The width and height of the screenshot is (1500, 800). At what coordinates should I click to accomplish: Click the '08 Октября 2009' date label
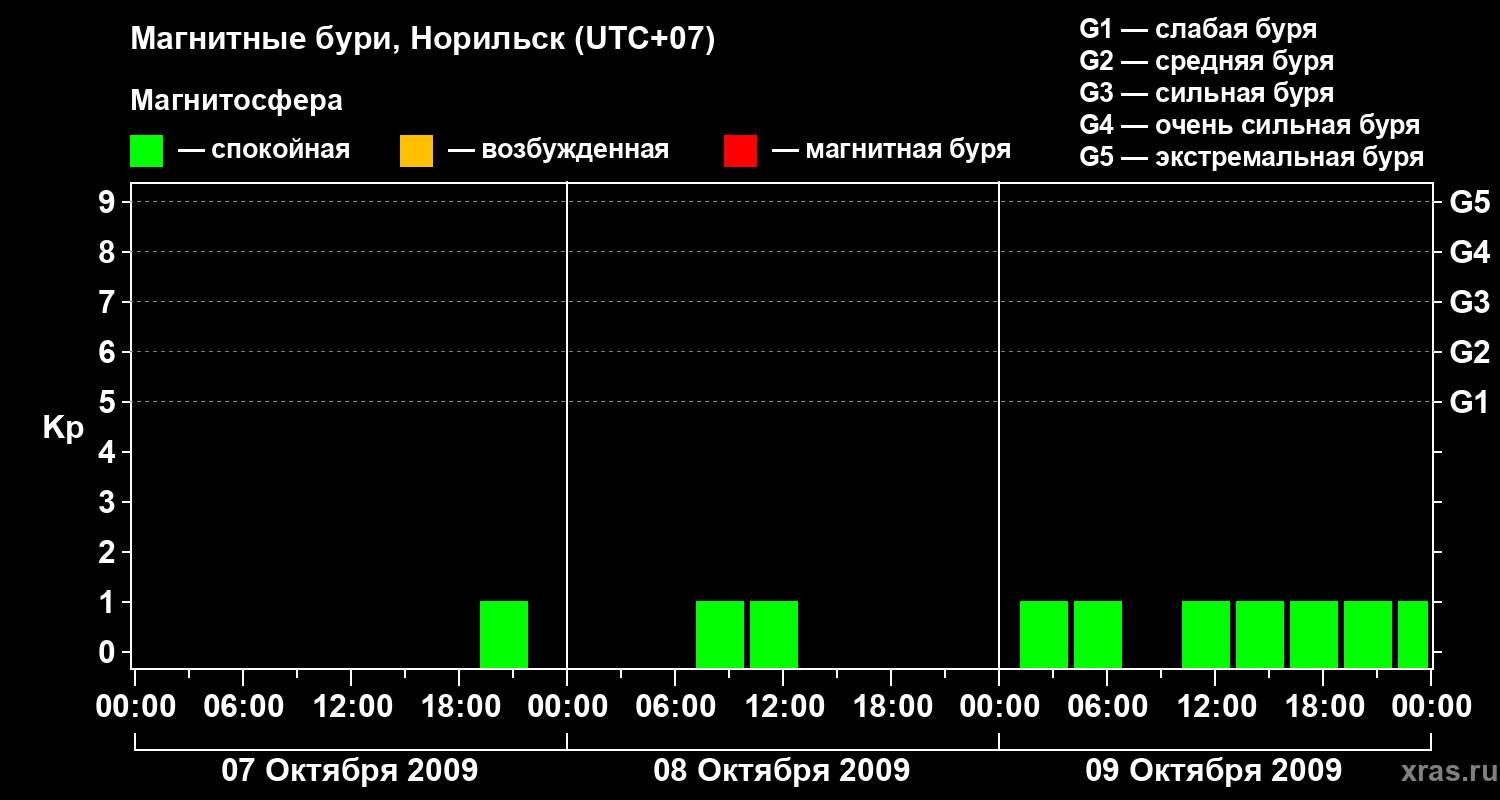tap(781, 771)
